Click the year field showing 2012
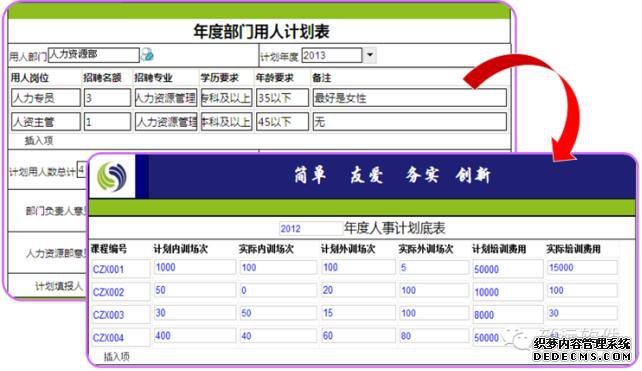This screenshot has width=642, height=371. pos(311,228)
